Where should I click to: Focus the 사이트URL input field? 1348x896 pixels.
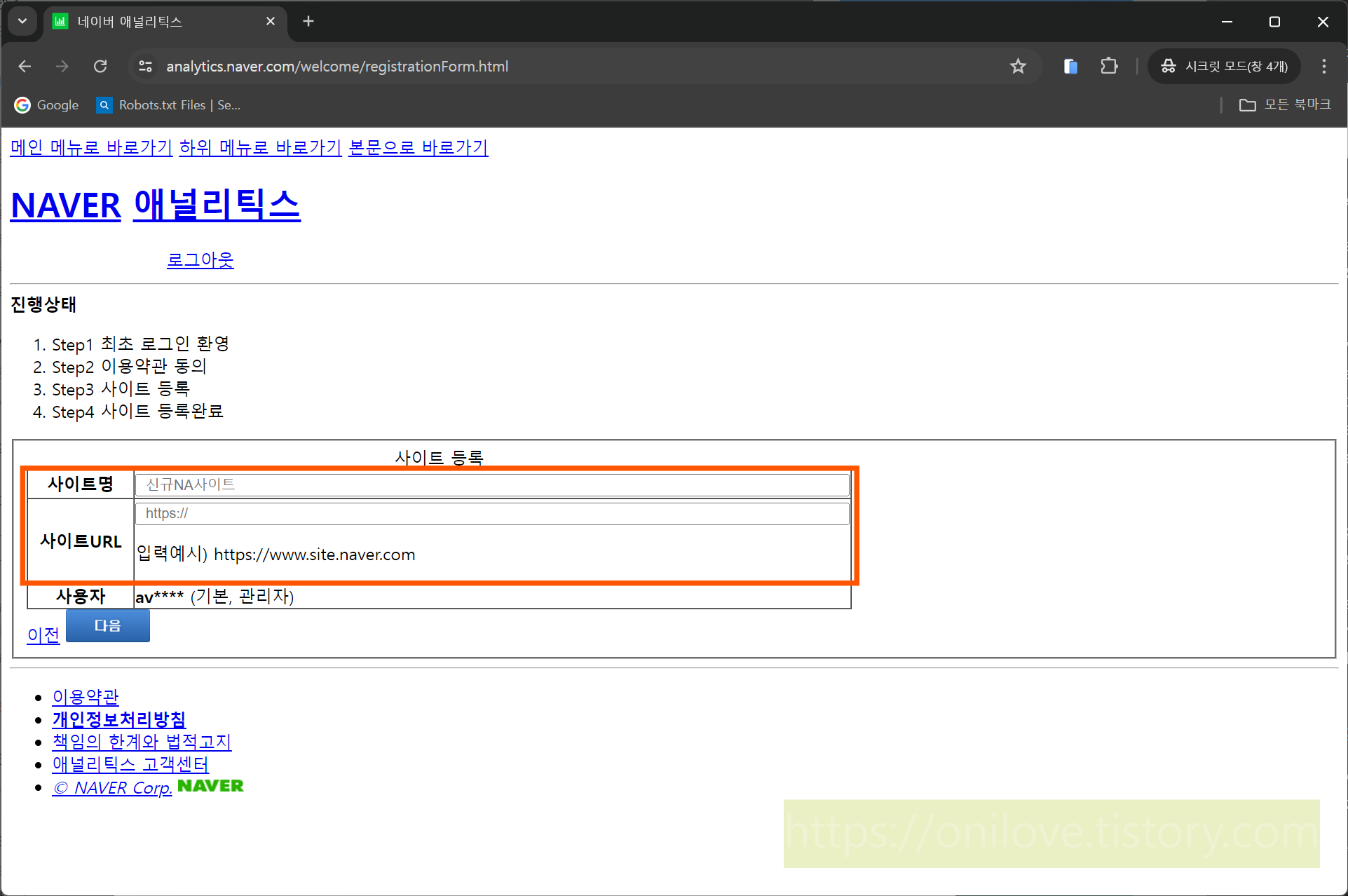point(492,513)
